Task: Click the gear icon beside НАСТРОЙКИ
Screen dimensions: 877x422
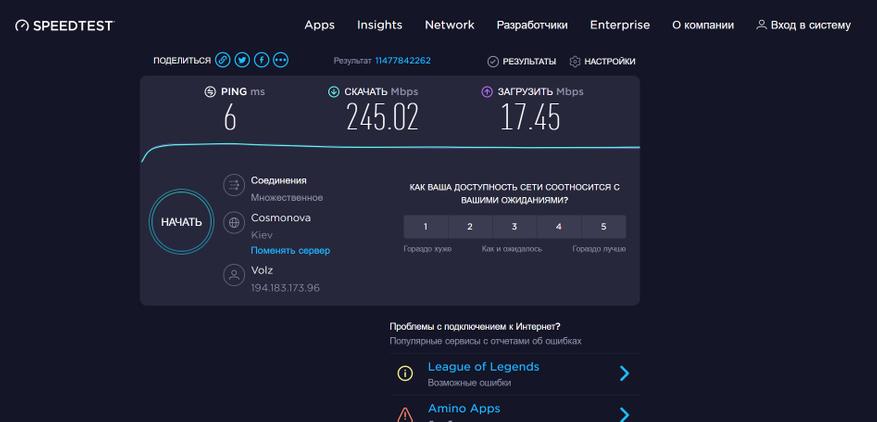Action: click(x=575, y=62)
